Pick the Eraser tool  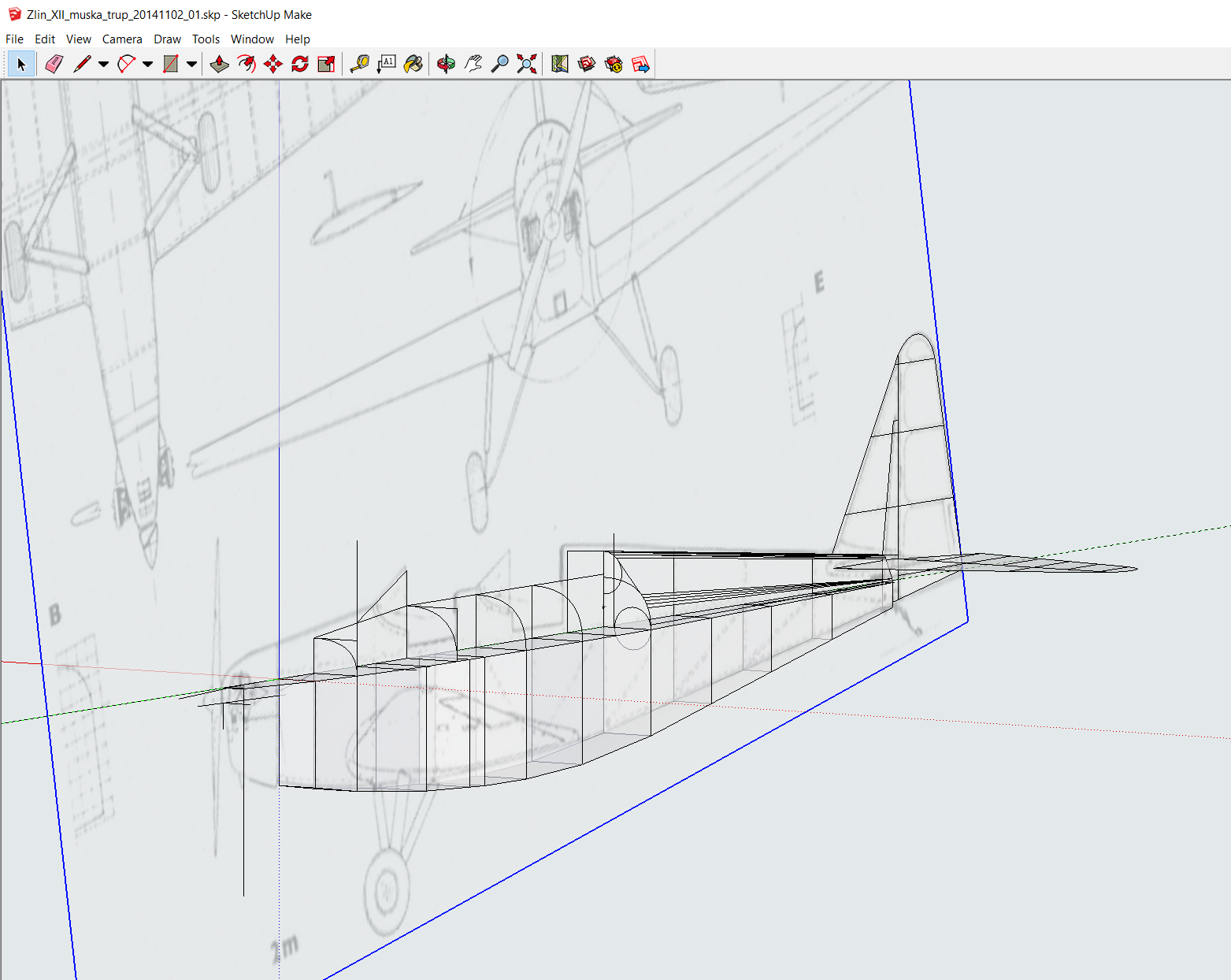point(54,64)
